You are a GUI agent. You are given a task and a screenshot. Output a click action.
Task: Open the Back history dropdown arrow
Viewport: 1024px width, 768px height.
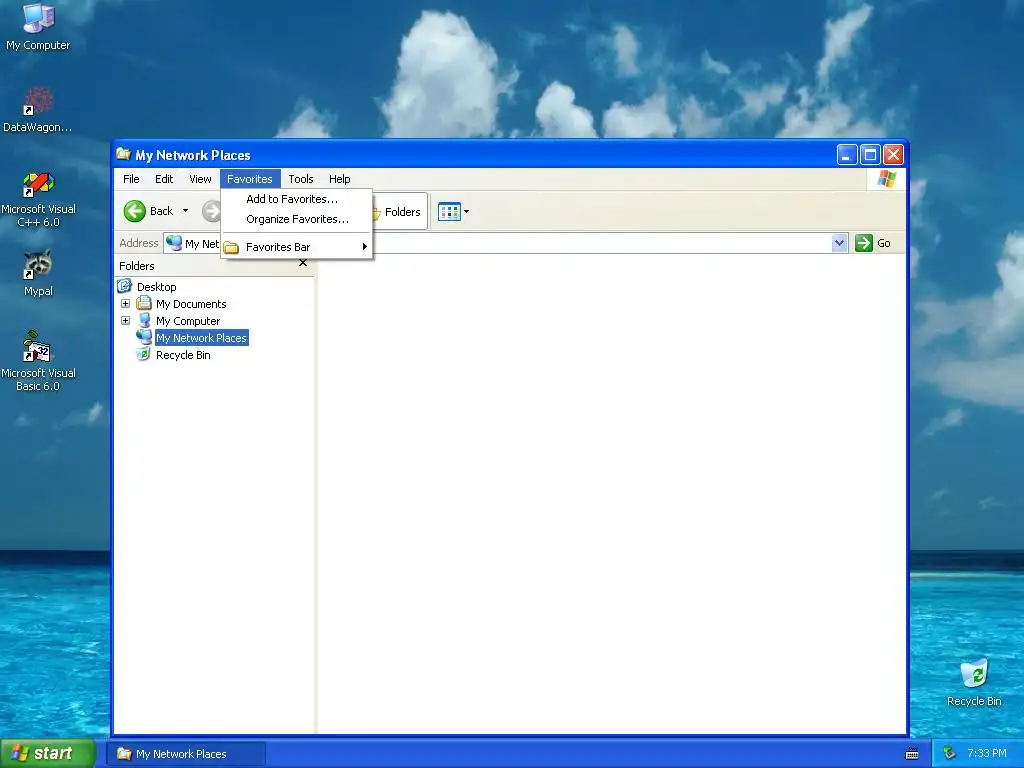click(185, 211)
